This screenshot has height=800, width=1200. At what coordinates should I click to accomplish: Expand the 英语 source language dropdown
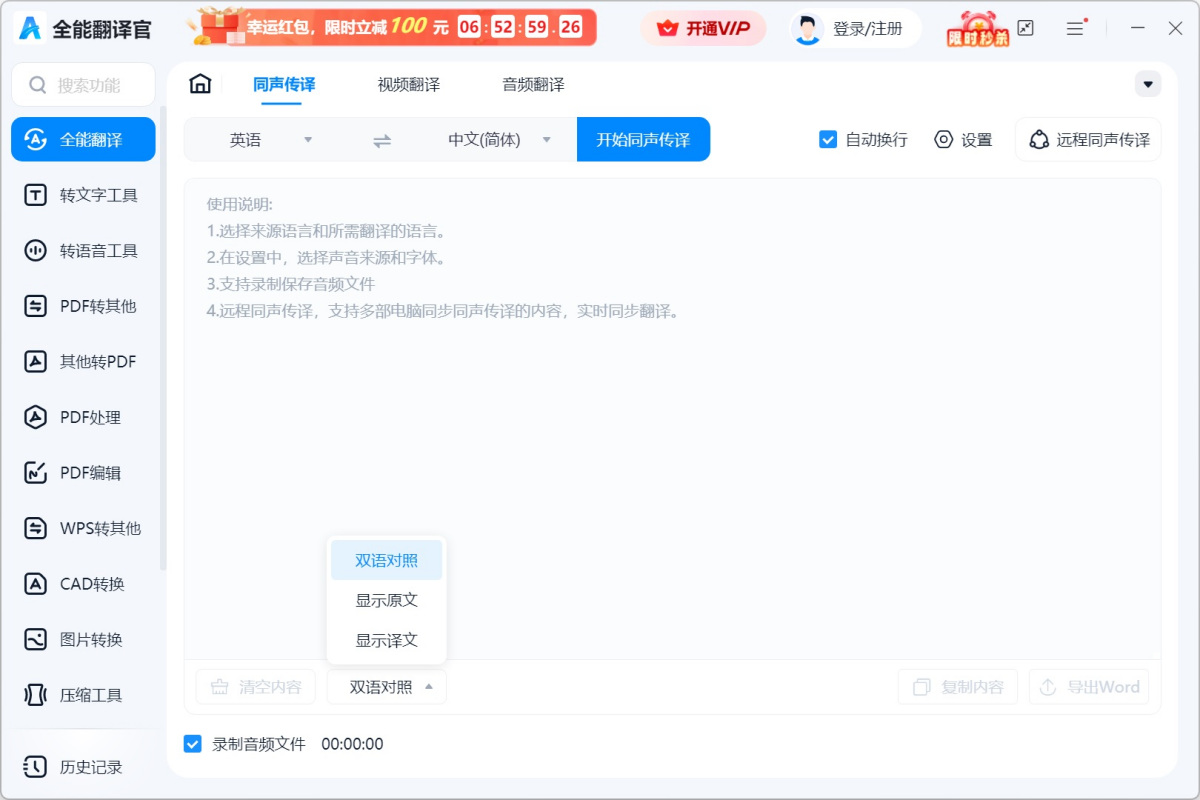[258, 140]
